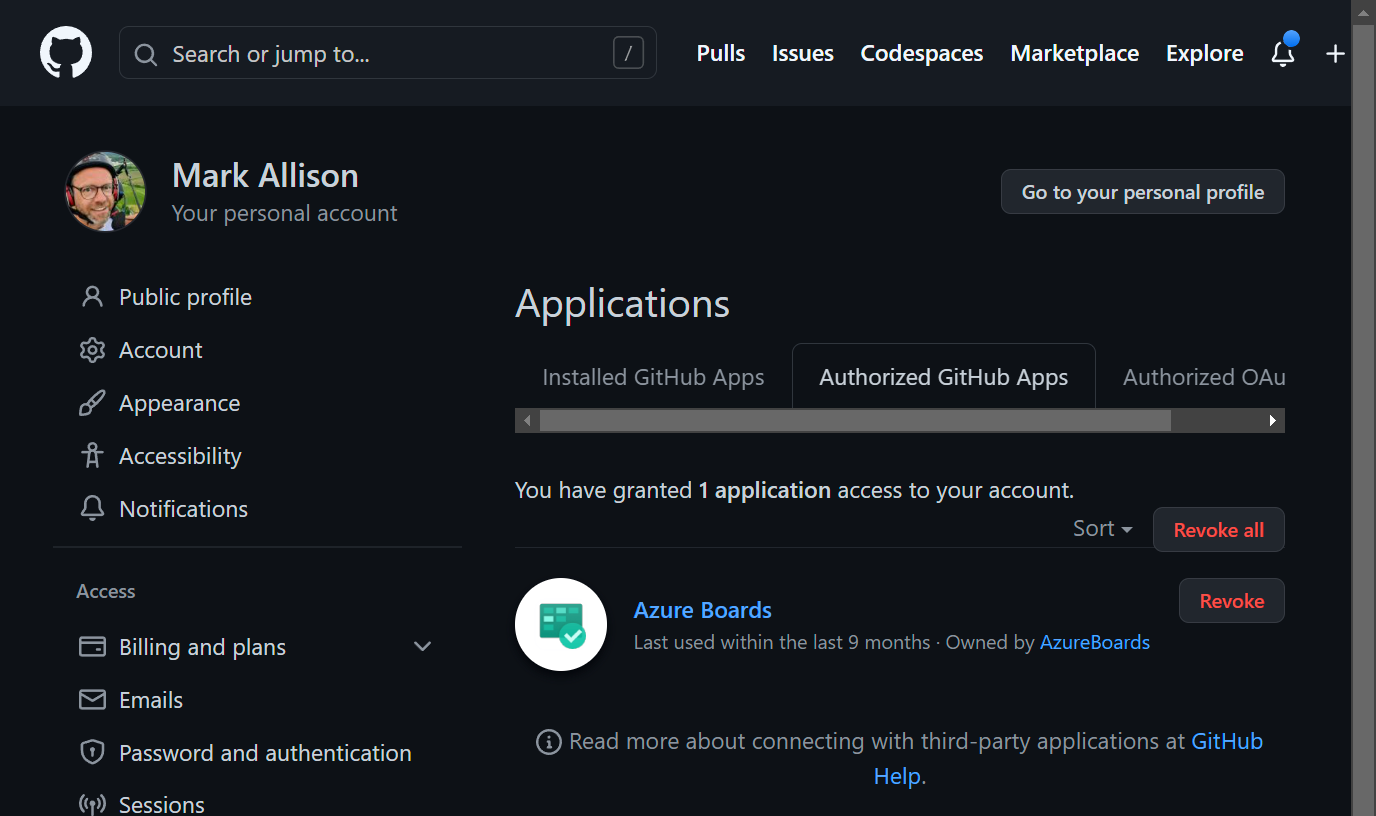This screenshot has width=1376, height=816.
Task: Click the Mark Allison name heading
Action: click(x=265, y=175)
